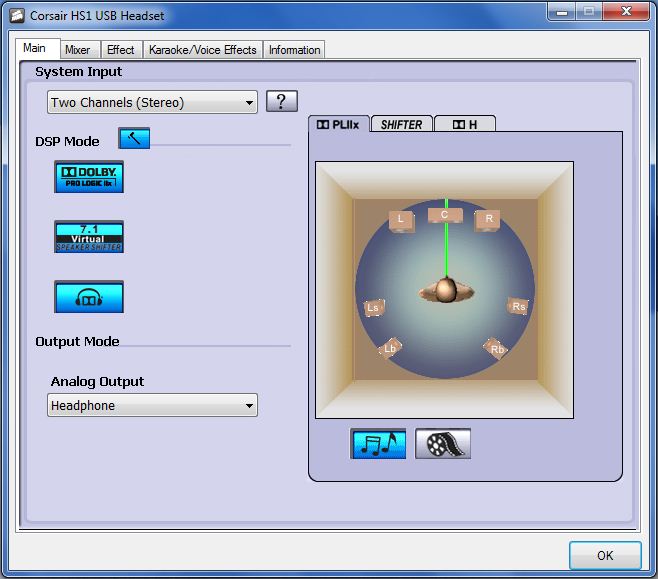Toggle the 7.1 Virtual Speaker Shifter
The width and height of the screenshot is (658, 579).
(x=89, y=237)
